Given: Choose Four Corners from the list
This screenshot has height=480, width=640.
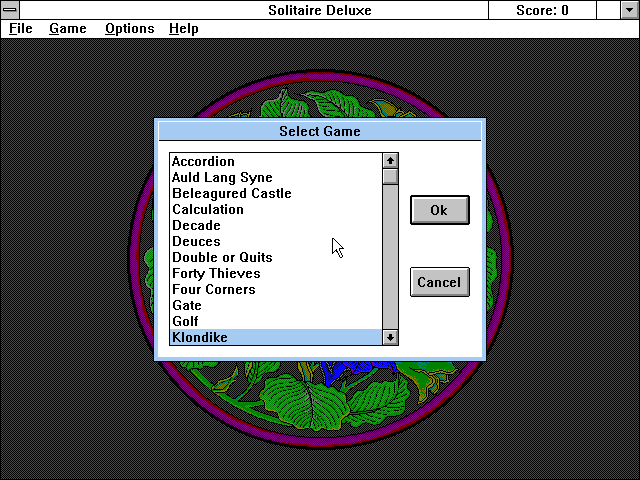Looking at the screenshot, I should pos(276,289).
